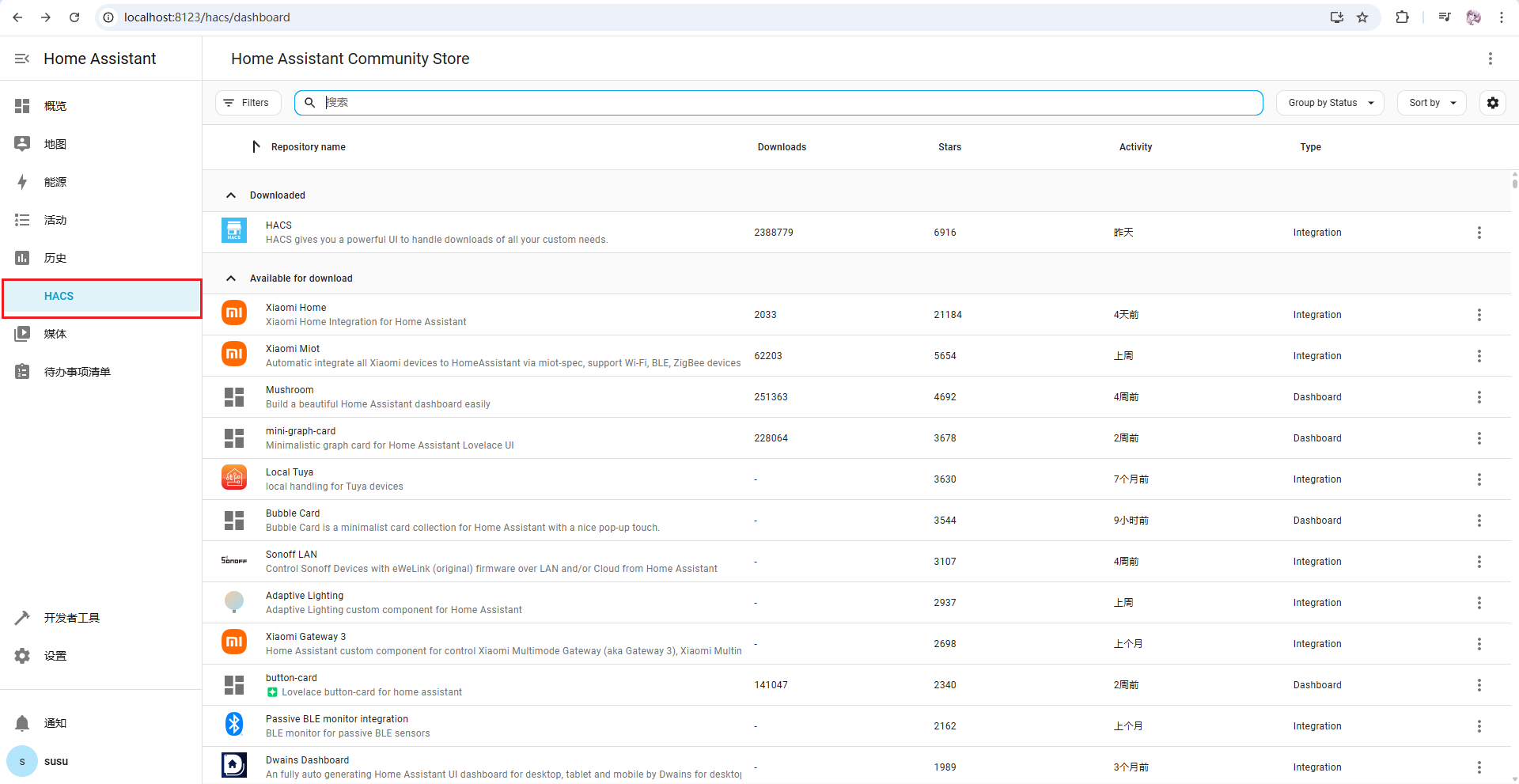Viewport: 1519px width, 784px height.
Task: Click the Filters button
Action: pyautogui.click(x=248, y=103)
